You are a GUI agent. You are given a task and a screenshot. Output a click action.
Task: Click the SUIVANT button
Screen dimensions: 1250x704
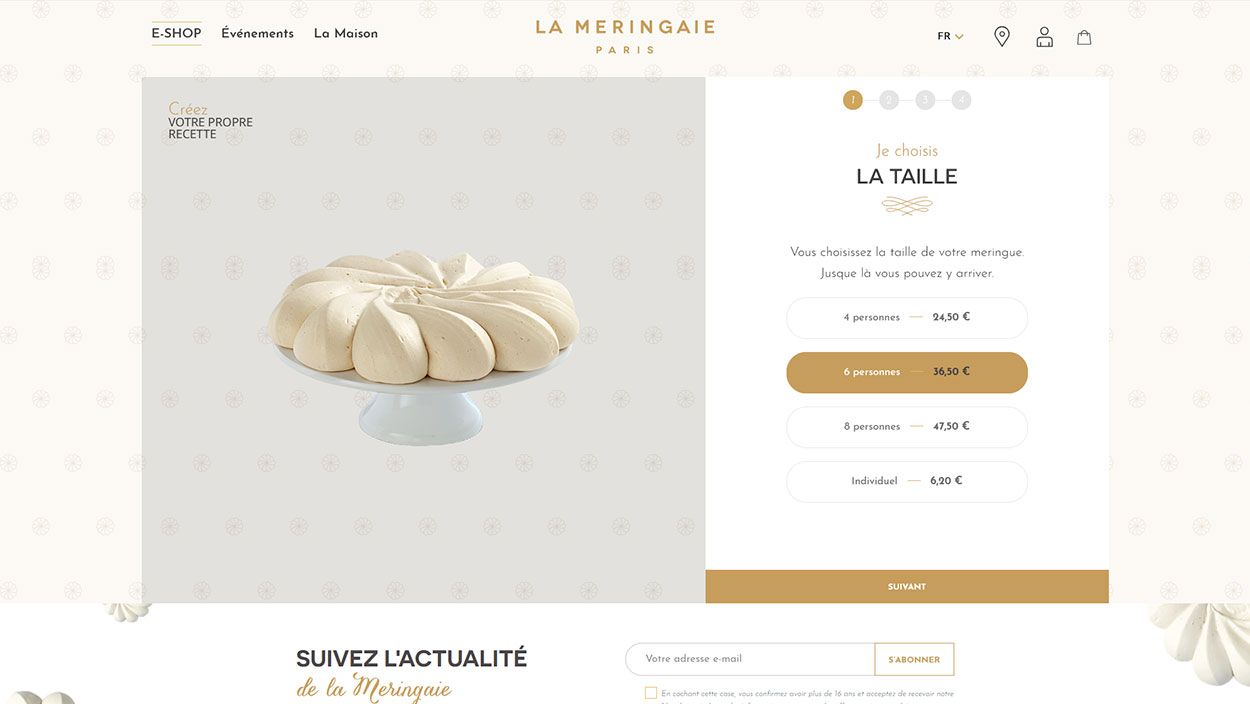point(907,587)
